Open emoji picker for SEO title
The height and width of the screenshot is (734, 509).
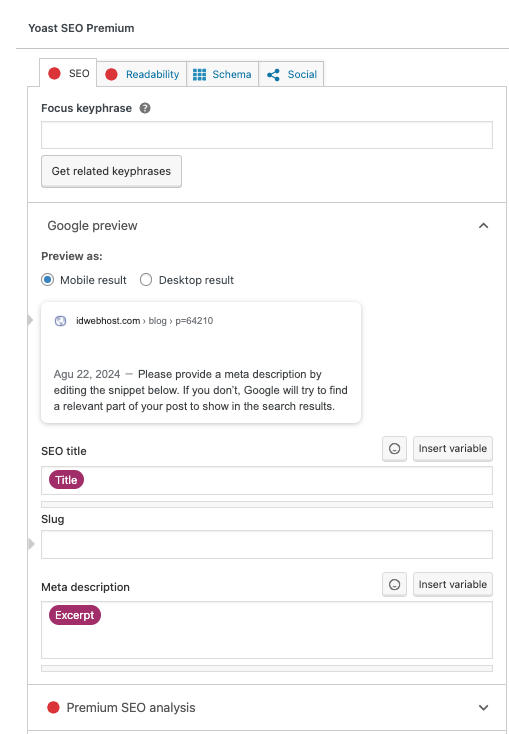pyautogui.click(x=394, y=449)
